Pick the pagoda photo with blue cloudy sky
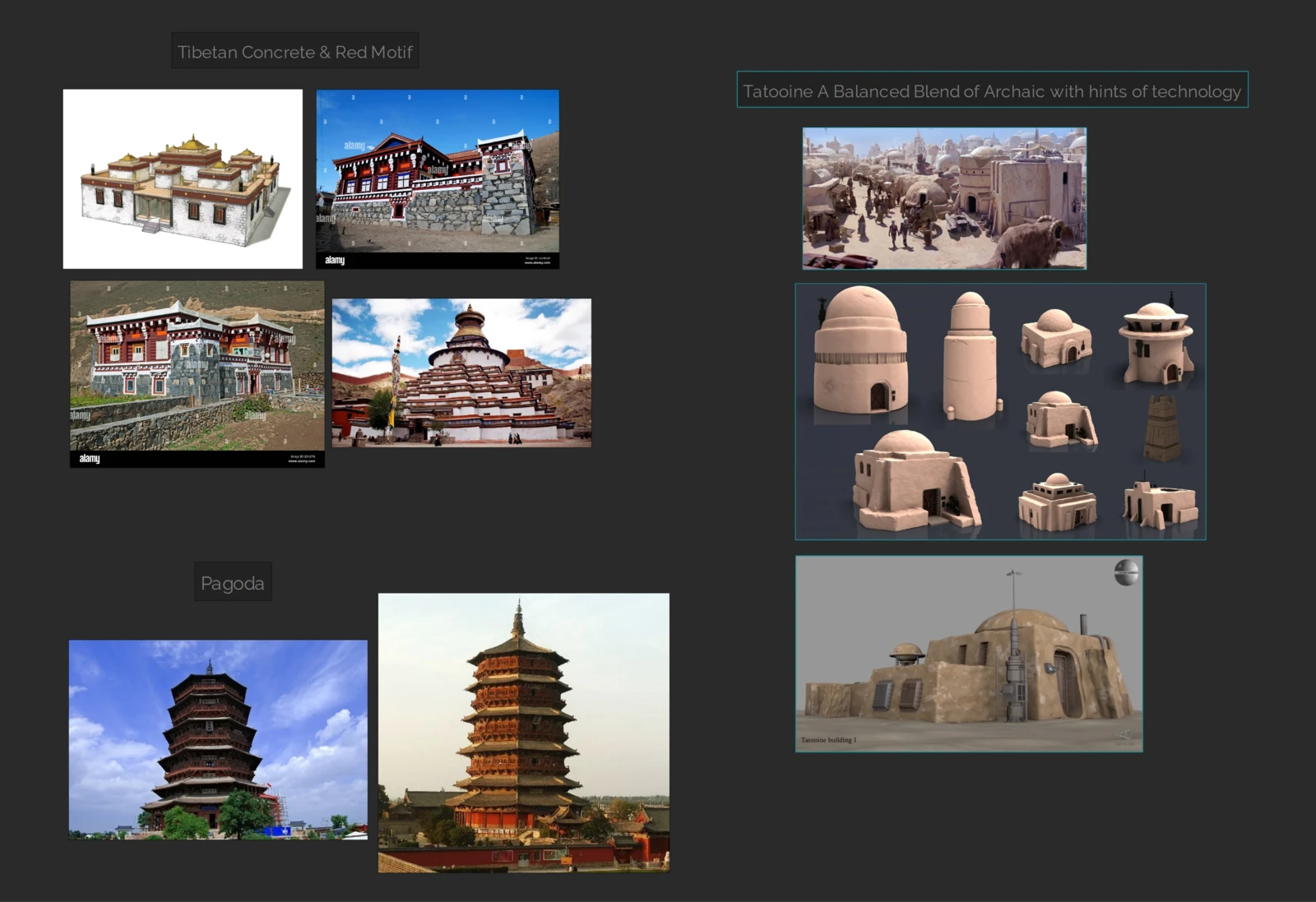1316x902 pixels. 218,739
